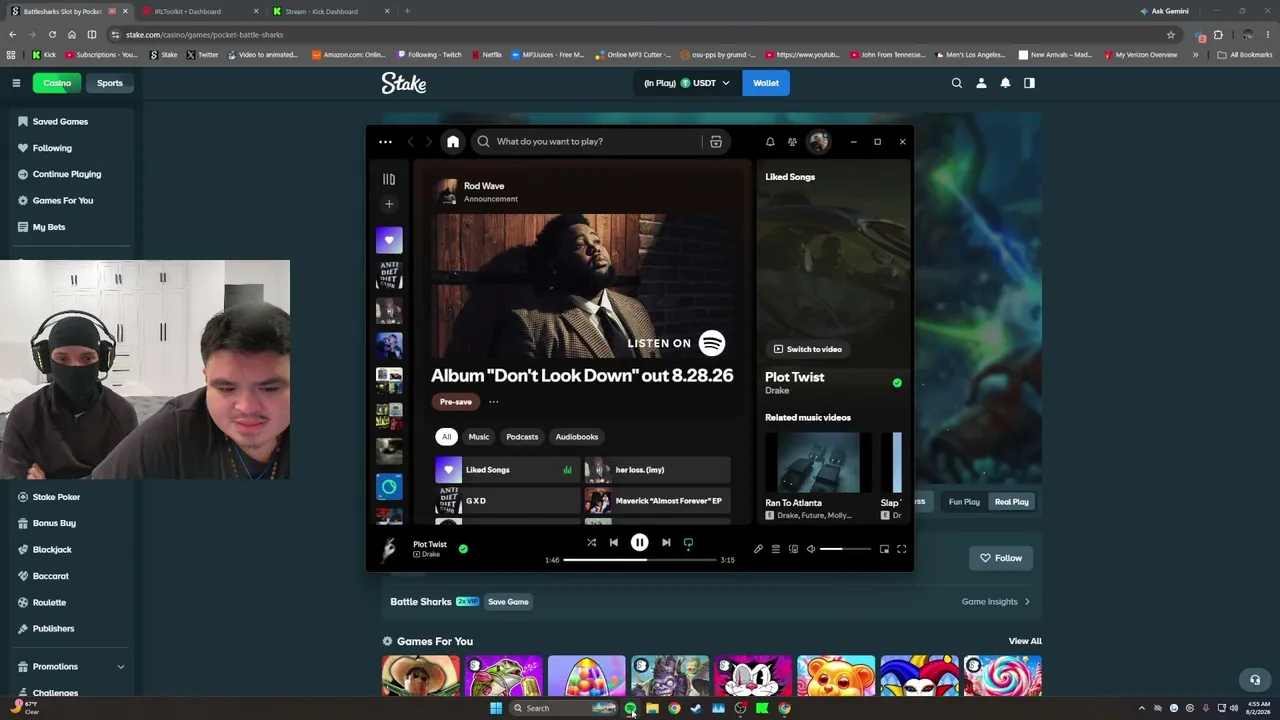Create a new playlist with plus icon

pyautogui.click(x=389, y=204)
